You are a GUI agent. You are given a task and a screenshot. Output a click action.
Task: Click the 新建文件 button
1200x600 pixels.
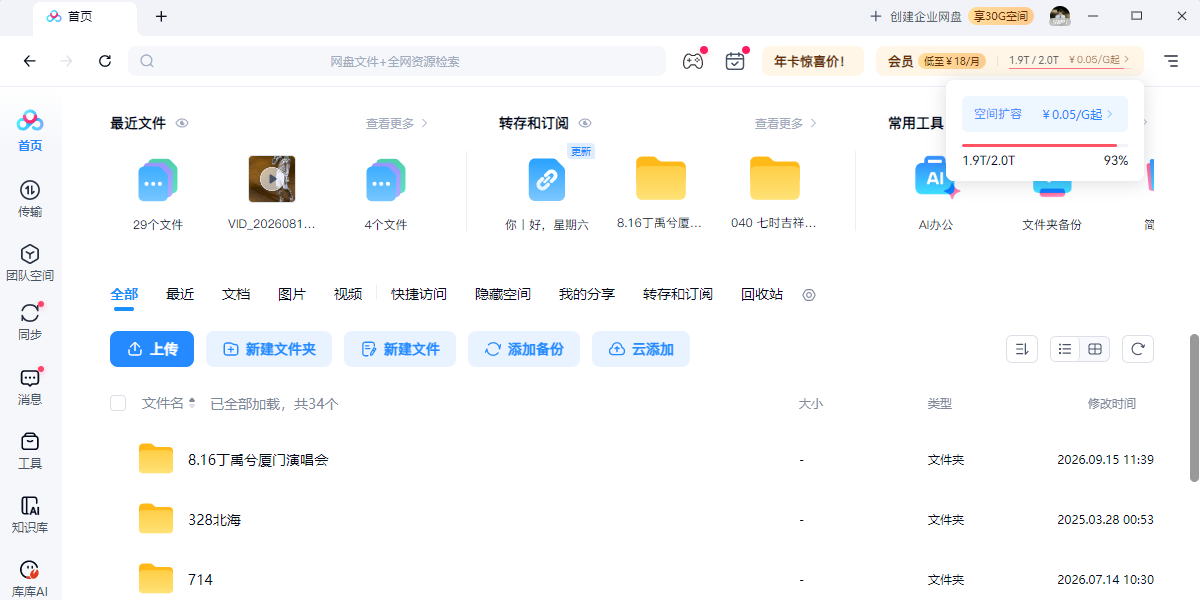[x=400, y=349]
